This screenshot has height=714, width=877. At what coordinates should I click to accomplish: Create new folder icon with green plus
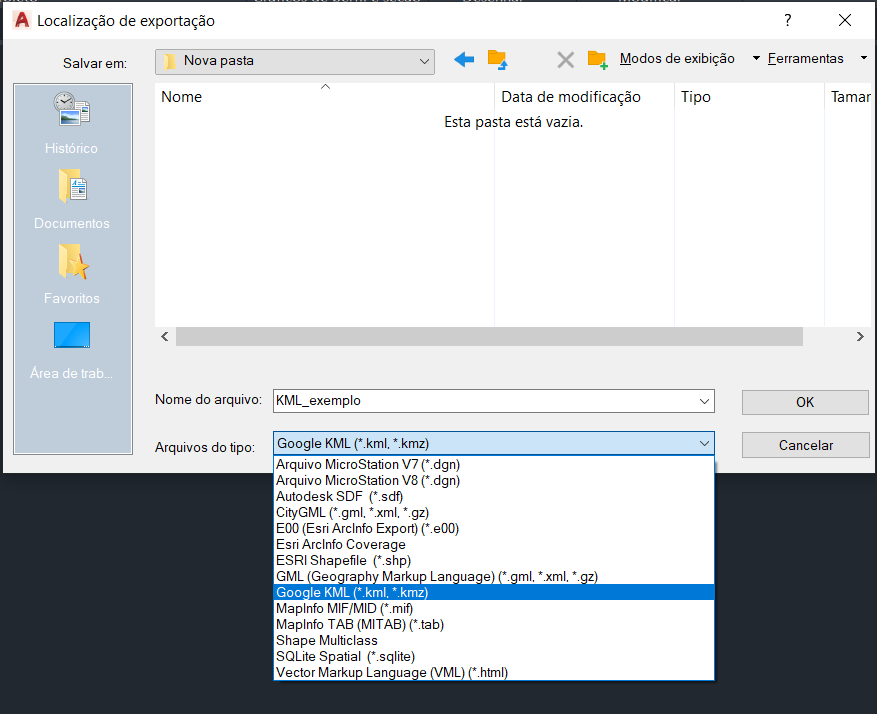pyautogui.click(x=597, y=60)
